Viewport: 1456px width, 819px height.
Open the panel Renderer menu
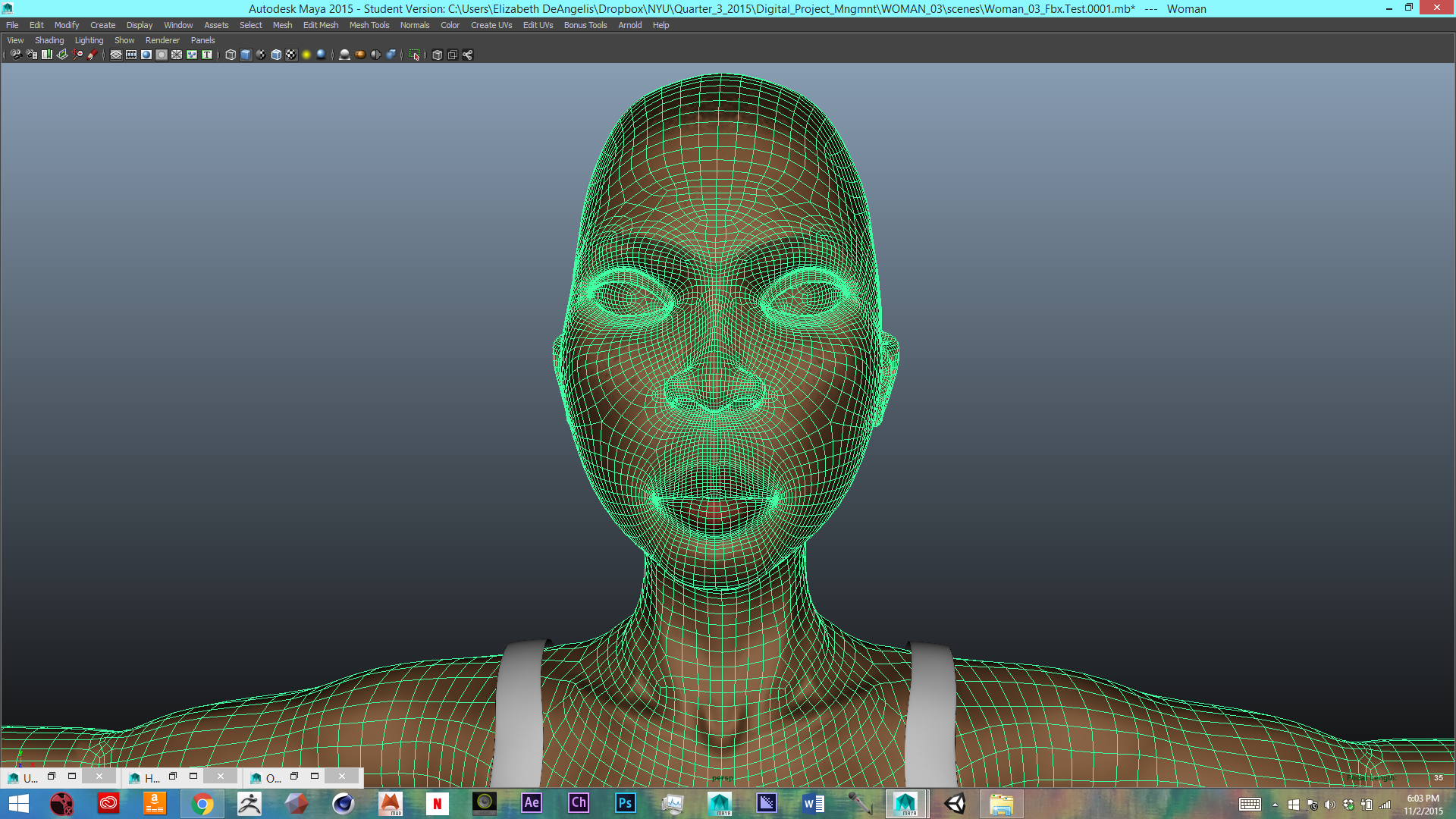pyautogui.click(x=162, y=40)
